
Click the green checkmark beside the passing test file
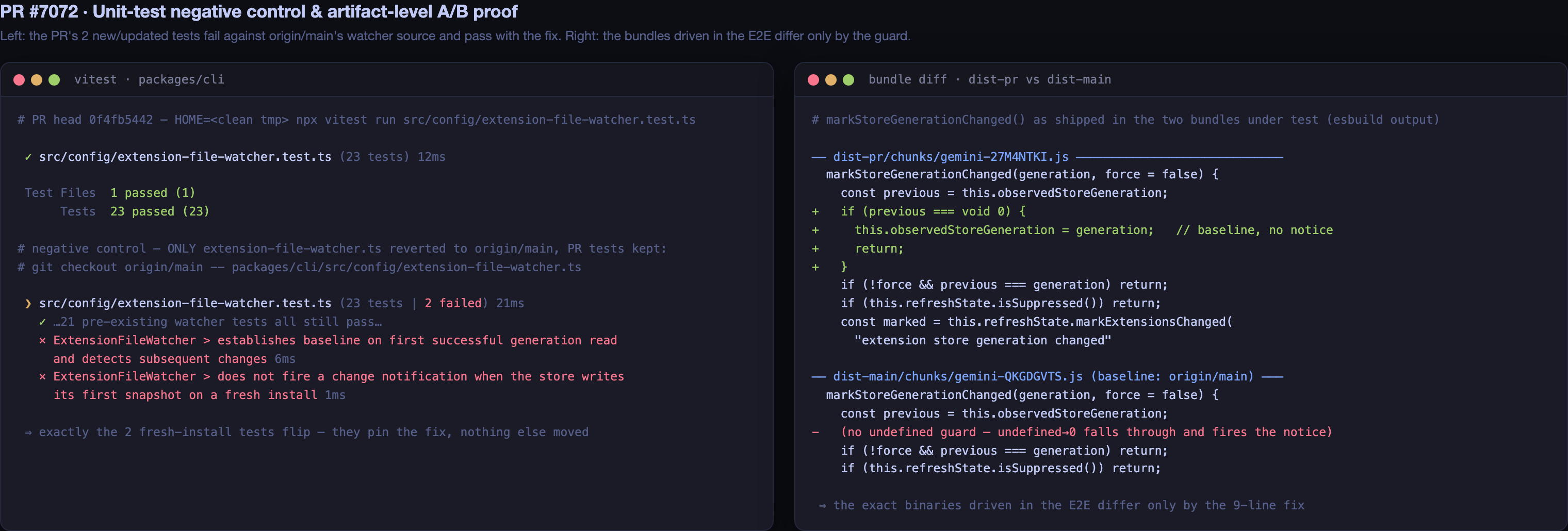pos(28,157)
